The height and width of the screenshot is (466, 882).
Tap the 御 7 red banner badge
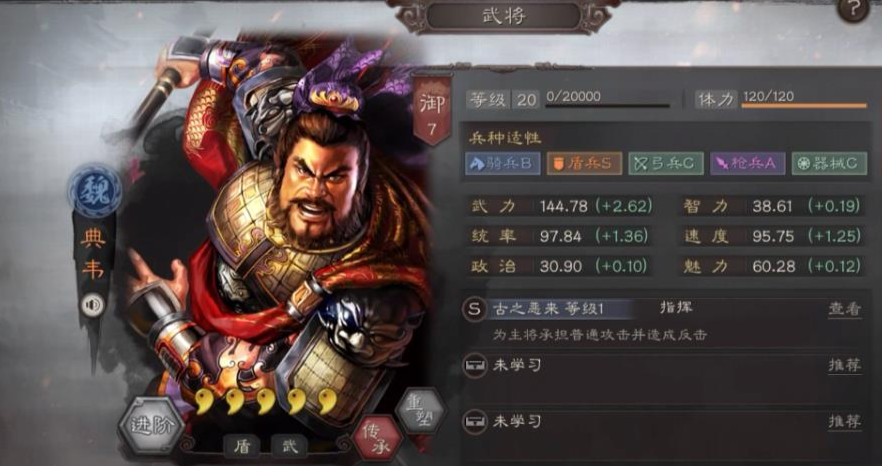tap(431, 110)
